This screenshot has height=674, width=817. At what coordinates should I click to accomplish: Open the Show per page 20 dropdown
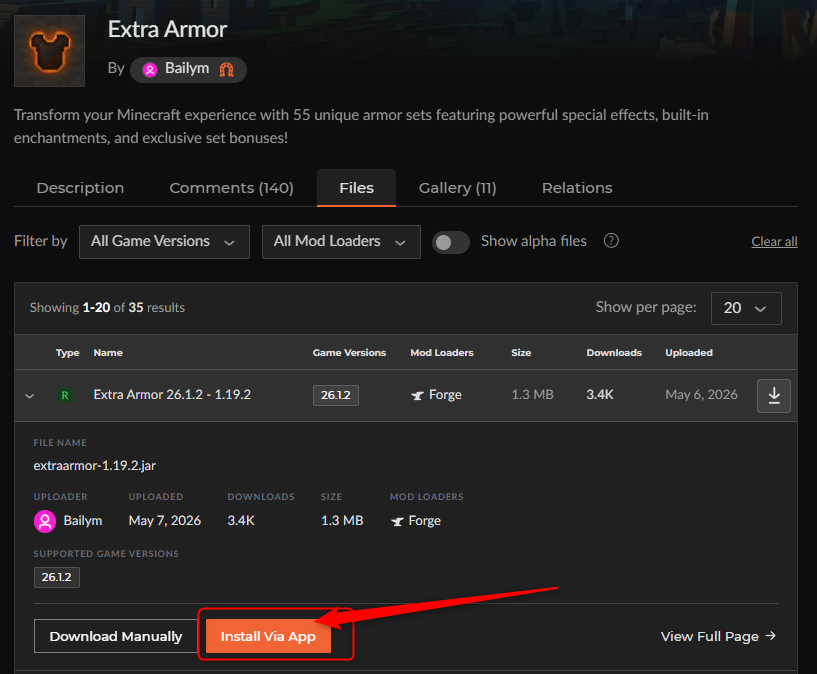click(746, 308)
